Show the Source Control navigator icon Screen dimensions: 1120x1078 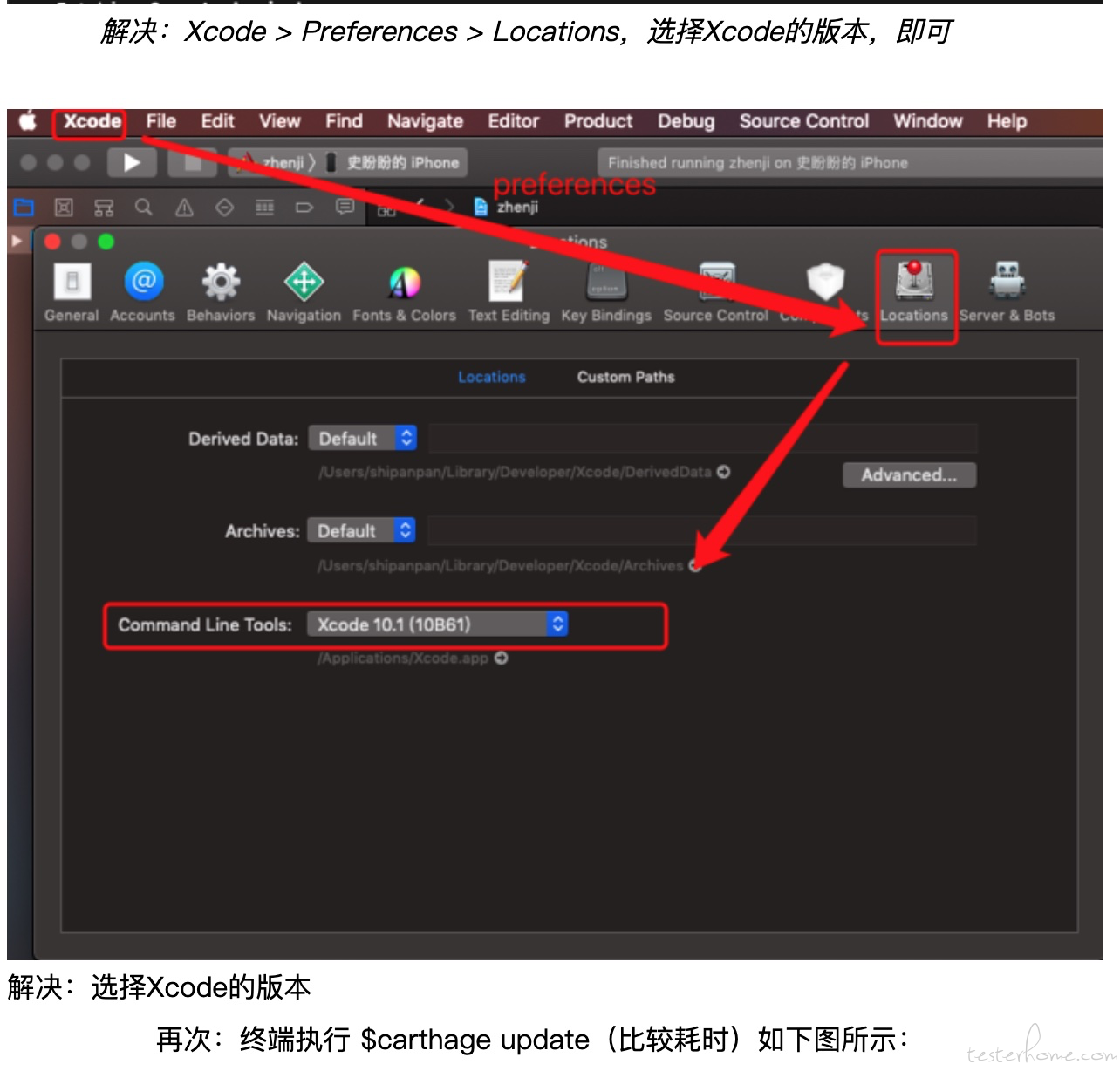(x=64, y=208)
